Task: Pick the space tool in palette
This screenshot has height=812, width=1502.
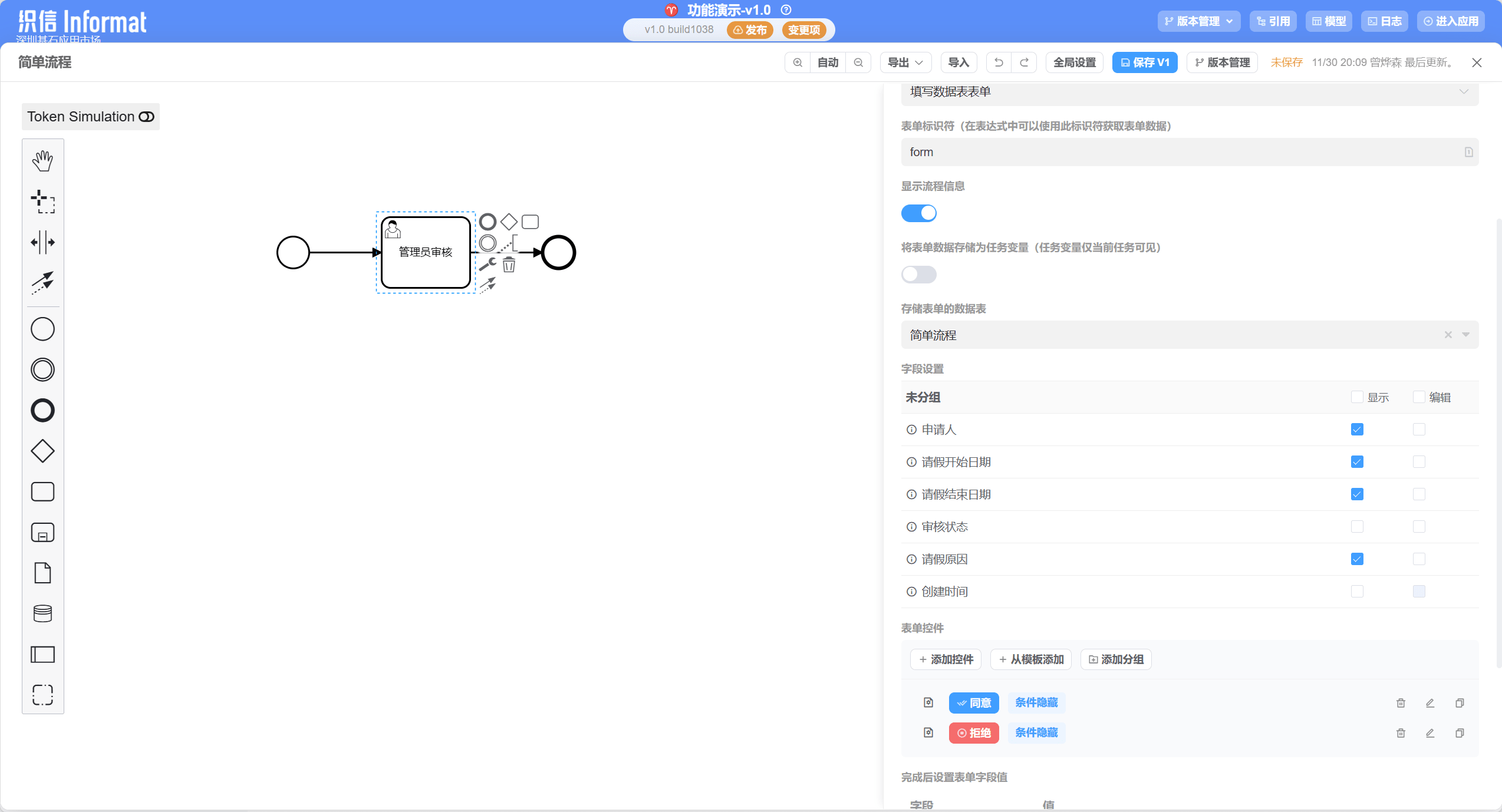Action: (x=42, y=242)
